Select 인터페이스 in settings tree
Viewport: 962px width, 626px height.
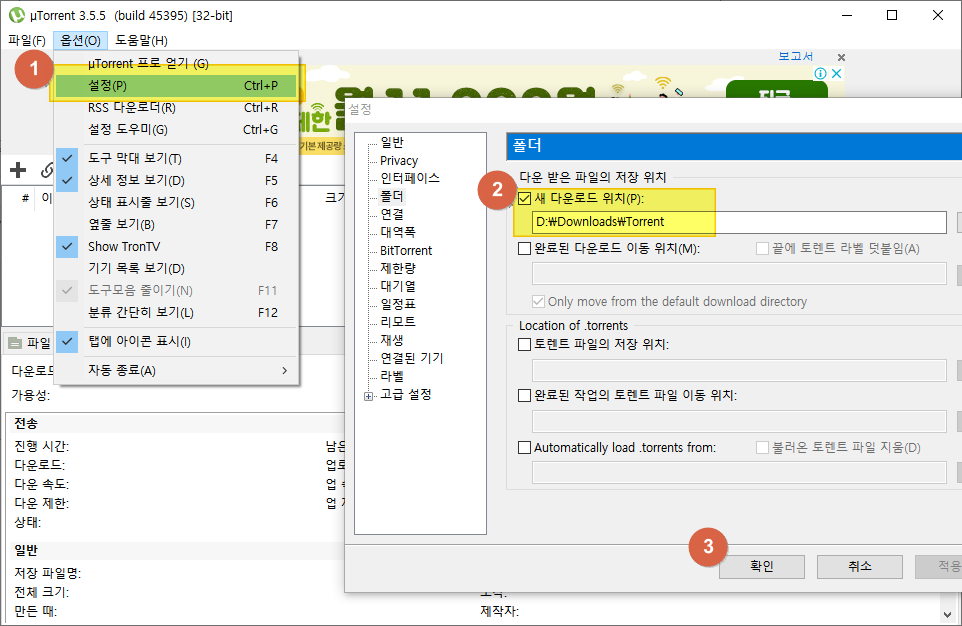(x=410, y=179)
